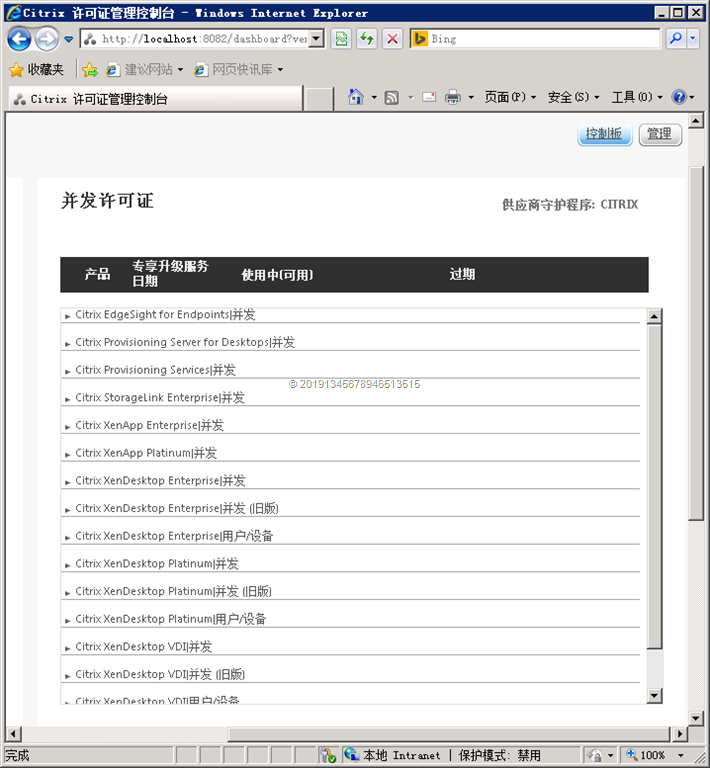Expand Citrix EdgeSight for Endpoints row
The width and height of the screenshot is (710, 768).
point(67,315)
